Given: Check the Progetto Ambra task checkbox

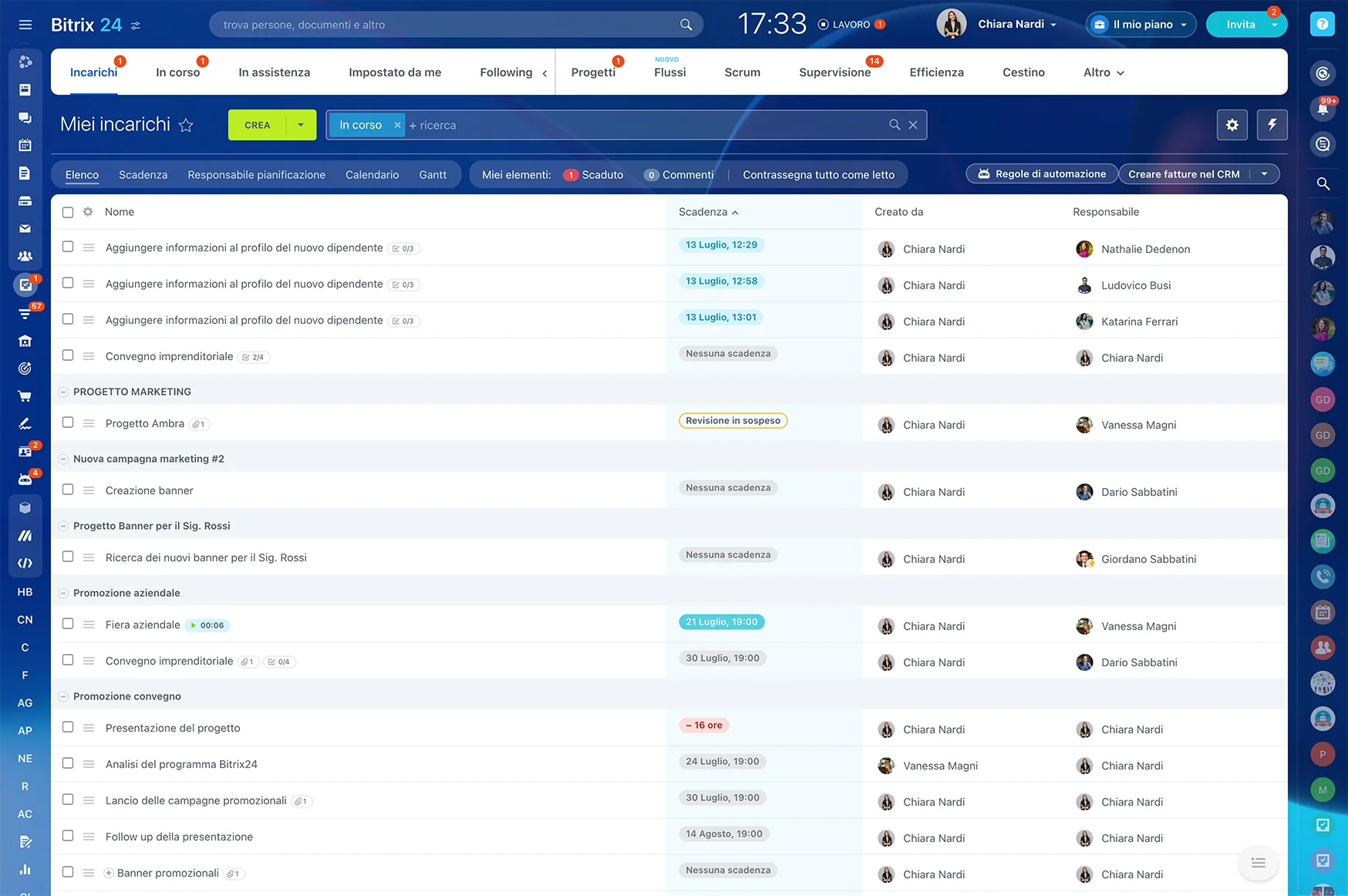Looking at the screenshot, I should point(68,423).
